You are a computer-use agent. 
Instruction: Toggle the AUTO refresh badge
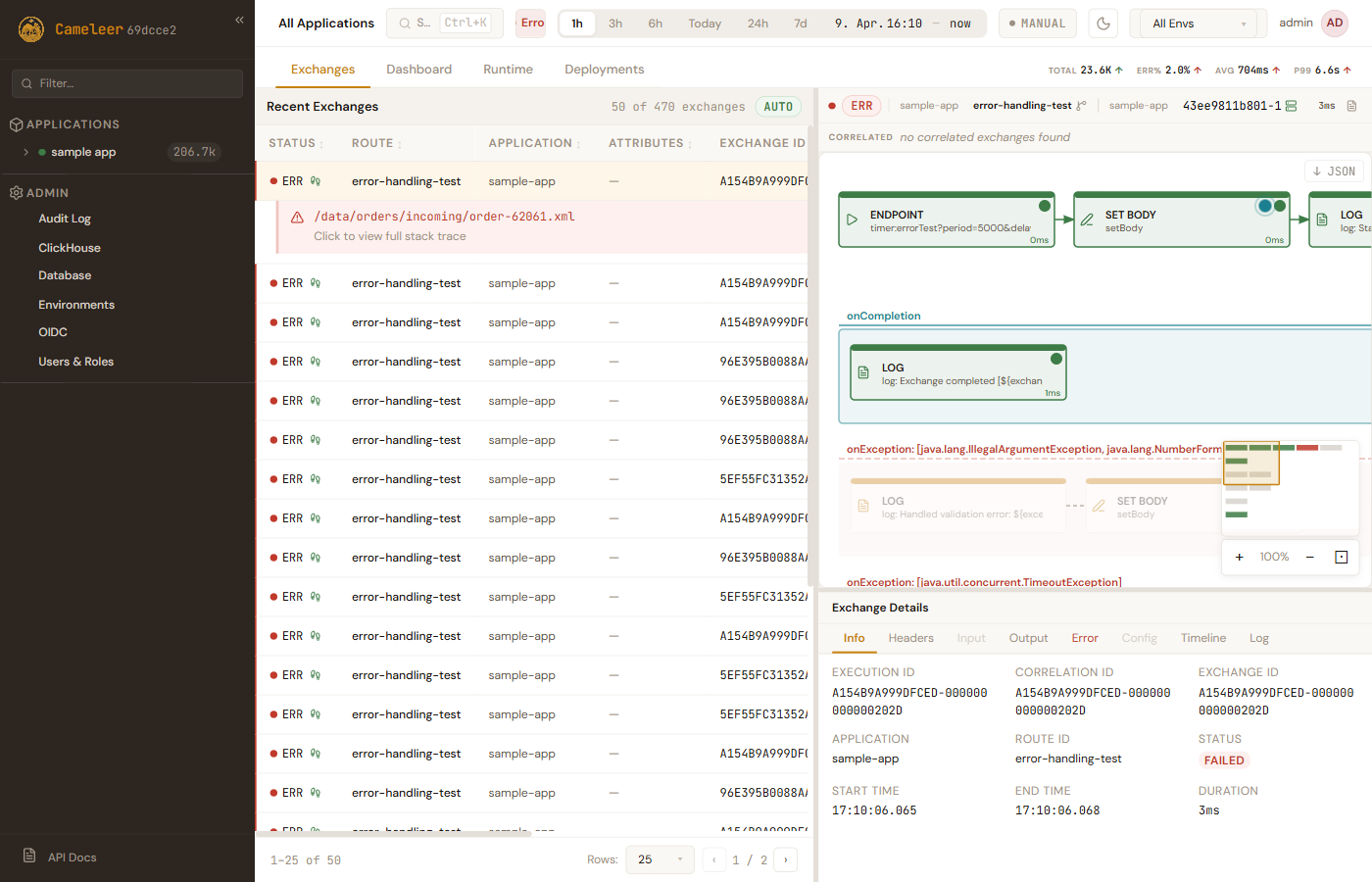[778, 107]
